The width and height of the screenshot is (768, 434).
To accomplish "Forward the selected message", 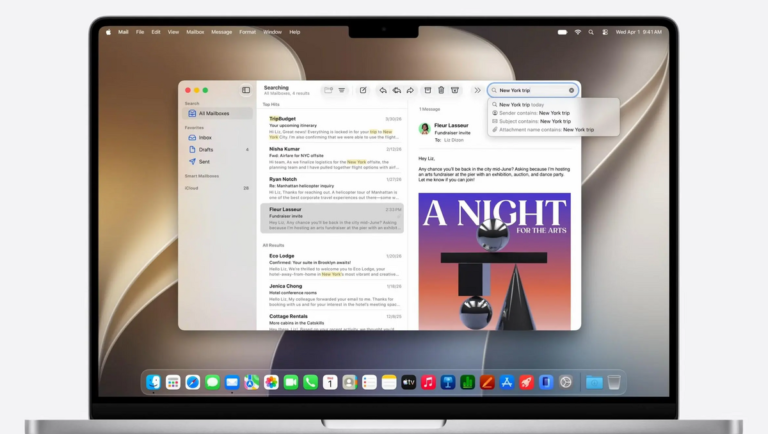I will coord(410,90).
